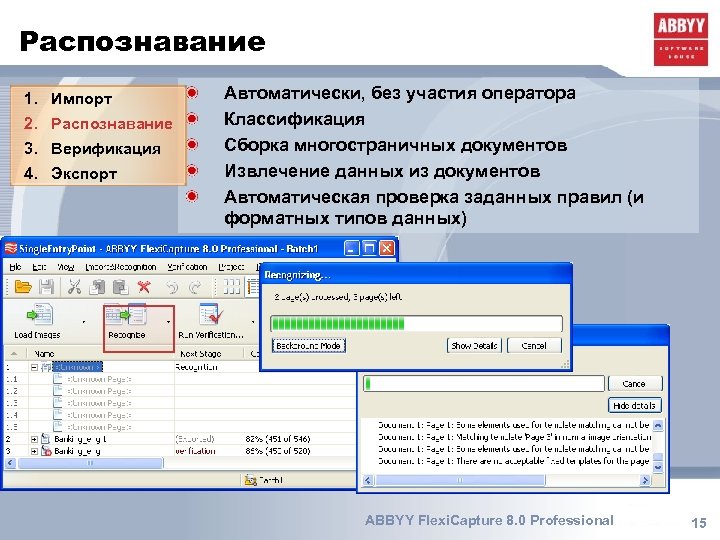
Task: Select Unknown Page row 1.2
Action: coord(99,391)
